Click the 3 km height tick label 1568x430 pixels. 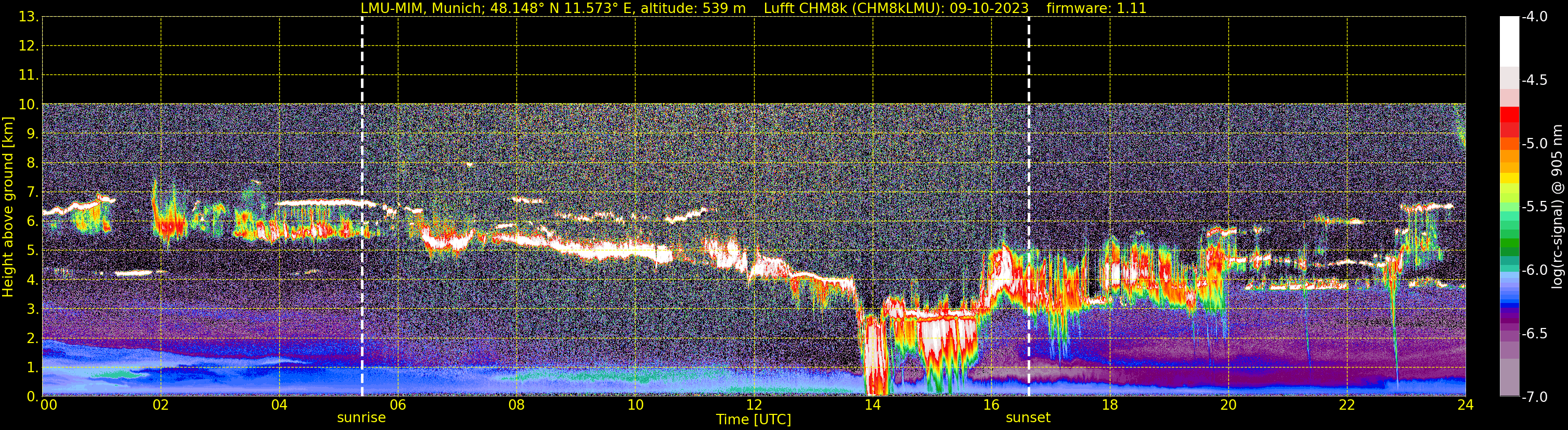click(x=33, y=309)
